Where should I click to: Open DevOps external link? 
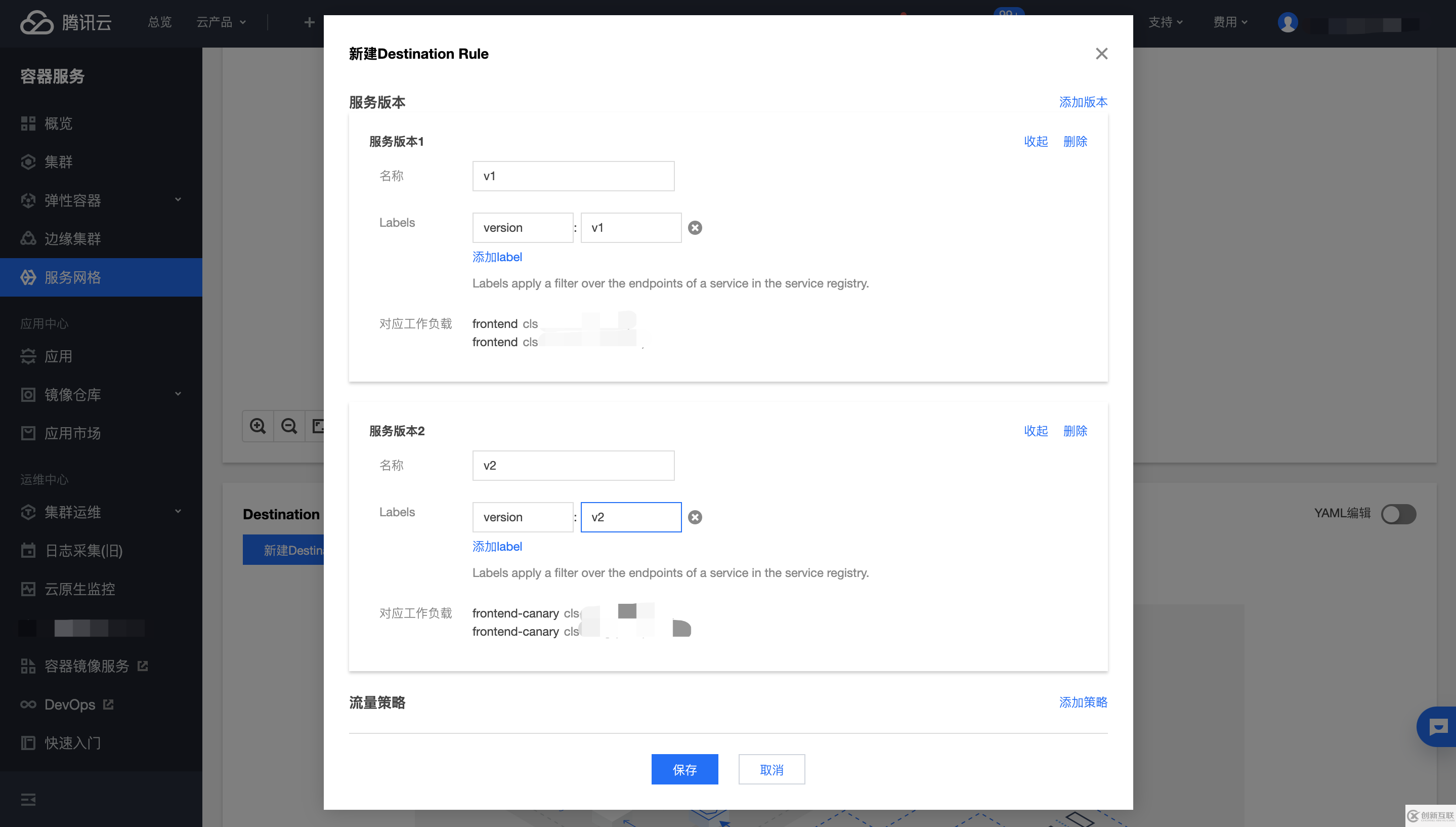(101, 705)
